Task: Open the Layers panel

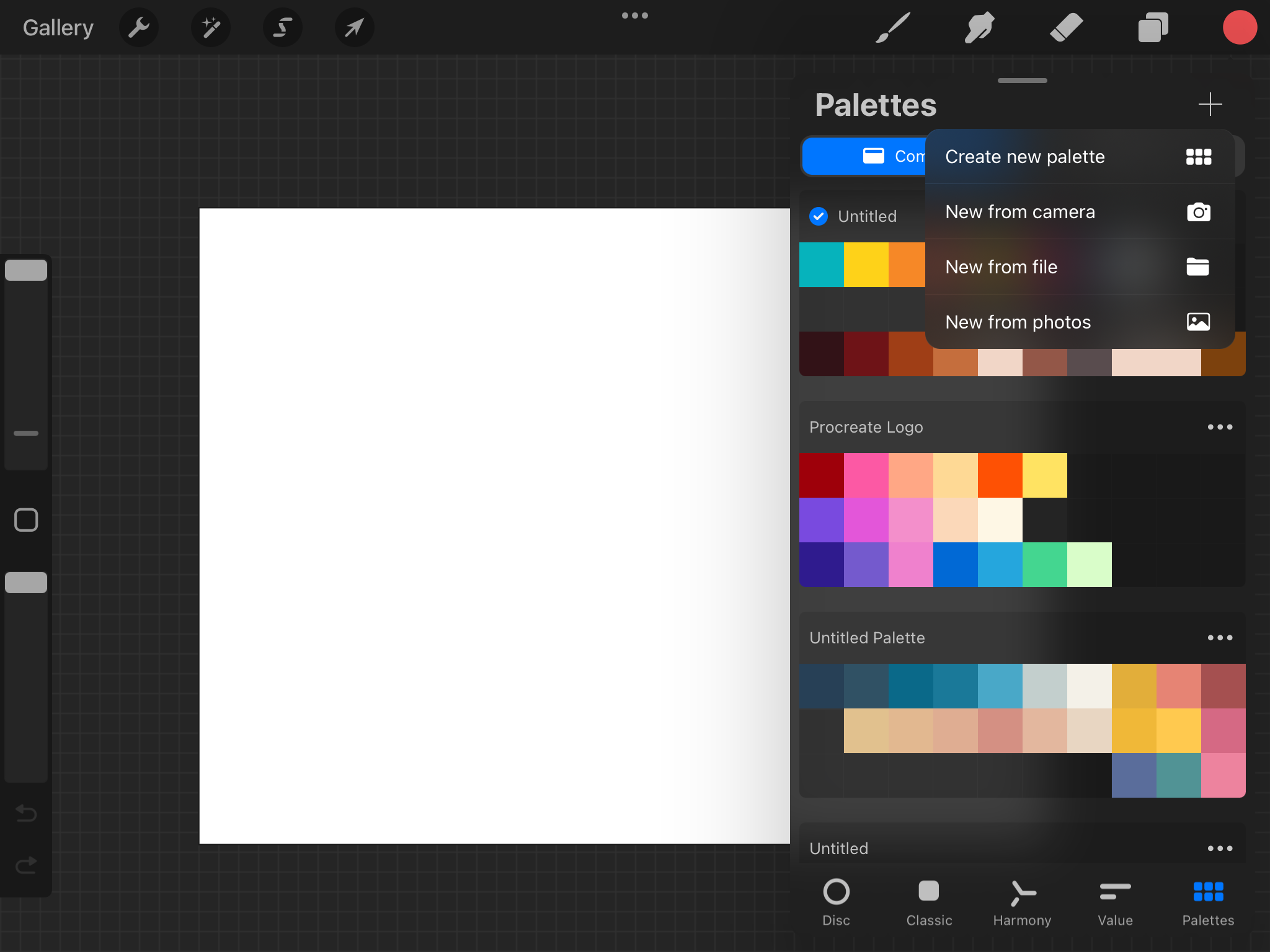Action: pyautogui.click(x=1153, y=27)
